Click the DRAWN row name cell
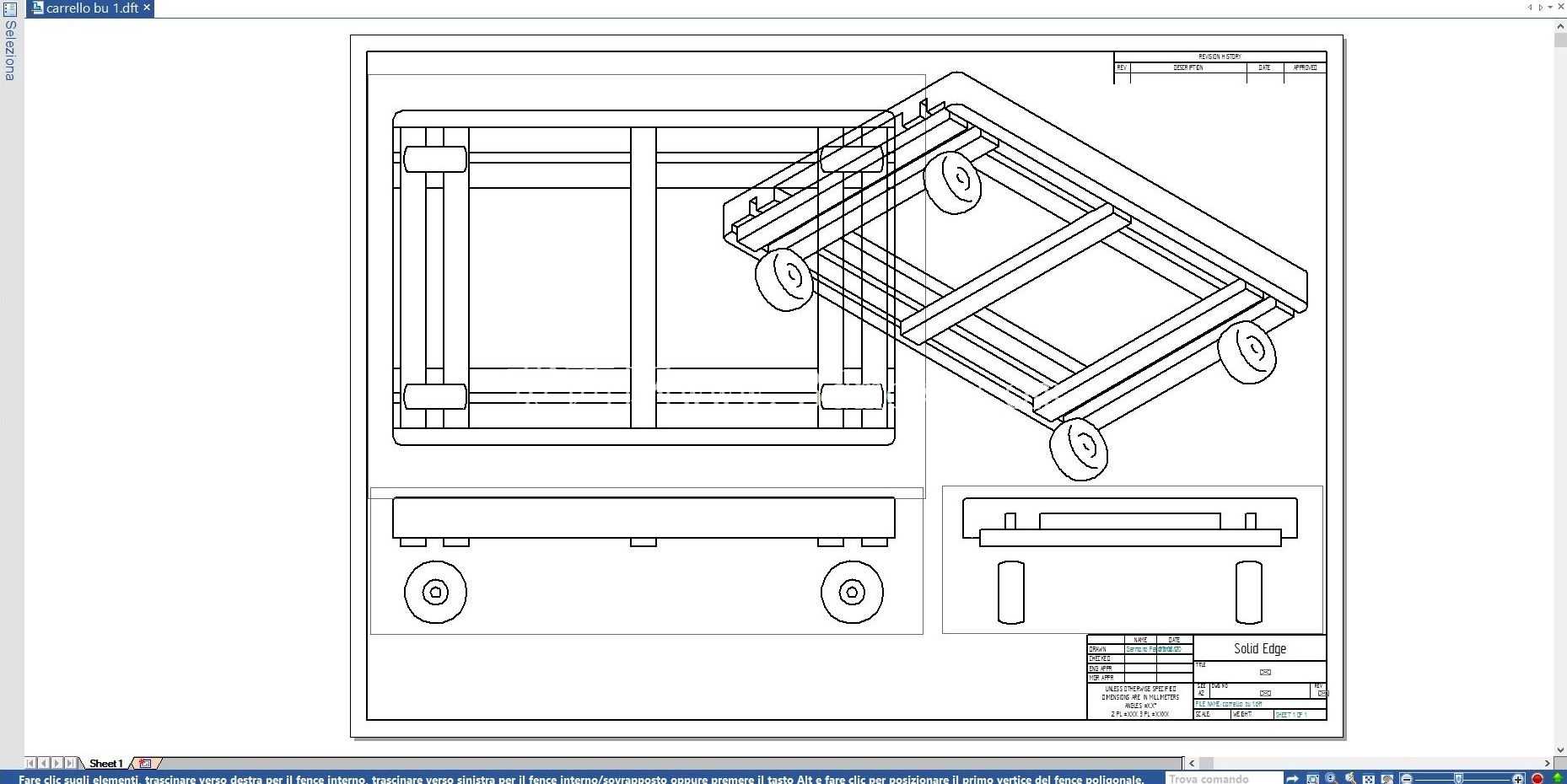The width and height of the screenshot is (1567, 784). pos(1140,649)
